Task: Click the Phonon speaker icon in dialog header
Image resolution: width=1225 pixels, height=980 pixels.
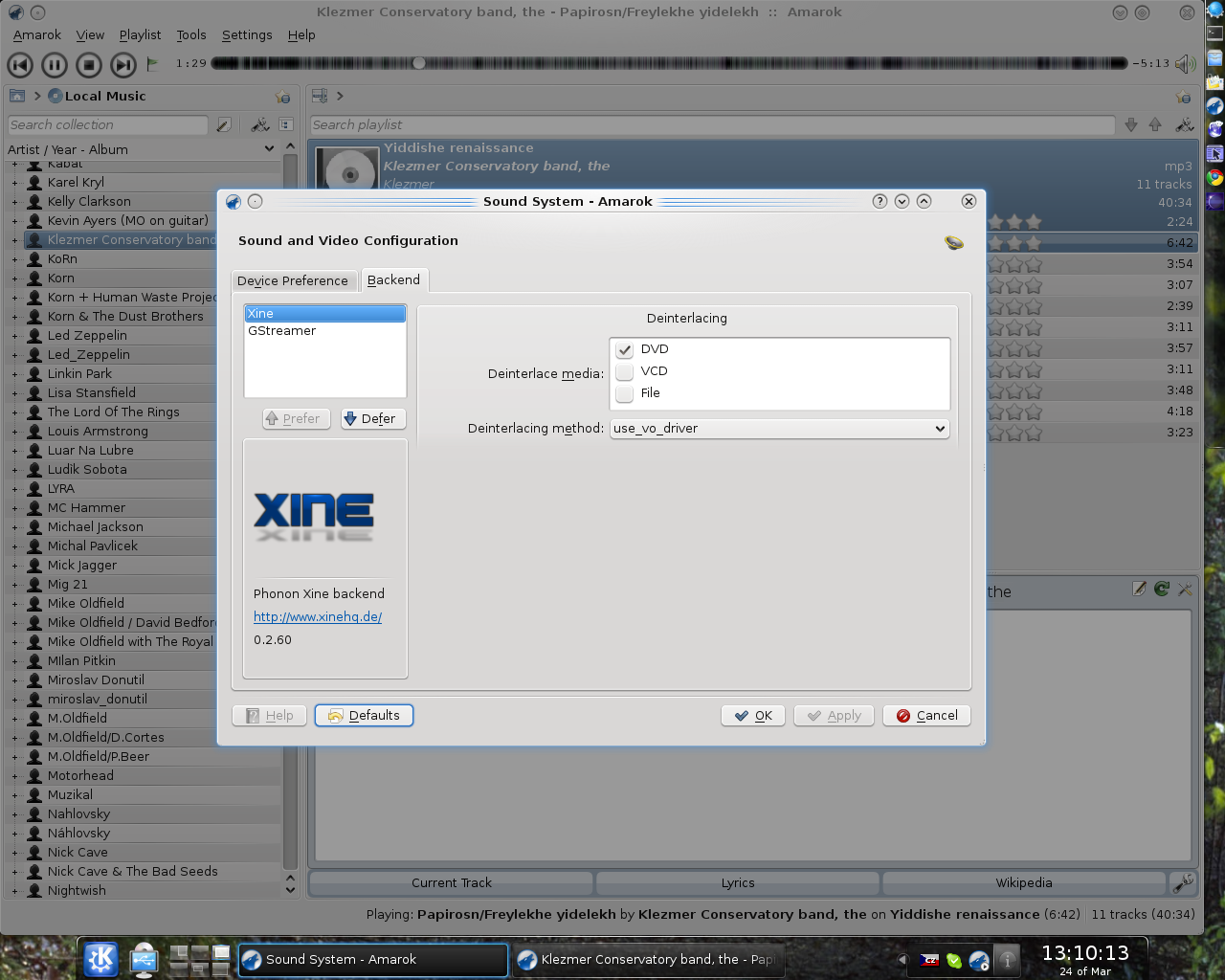Action: pos(953,242)
